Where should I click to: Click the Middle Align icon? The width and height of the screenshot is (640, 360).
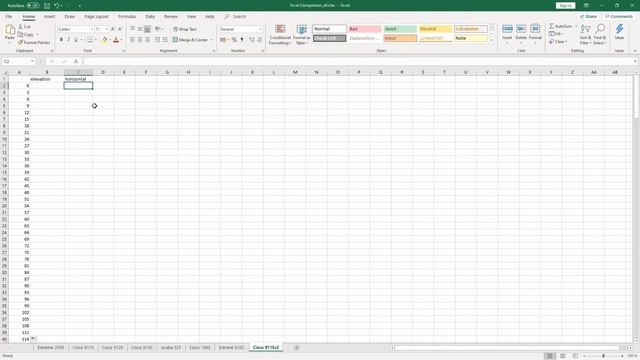(140, 29)
